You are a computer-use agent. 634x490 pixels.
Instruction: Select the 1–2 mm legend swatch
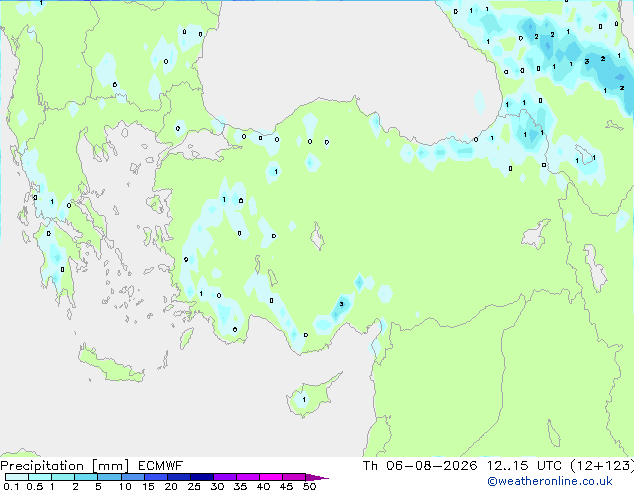click(63, 477)
